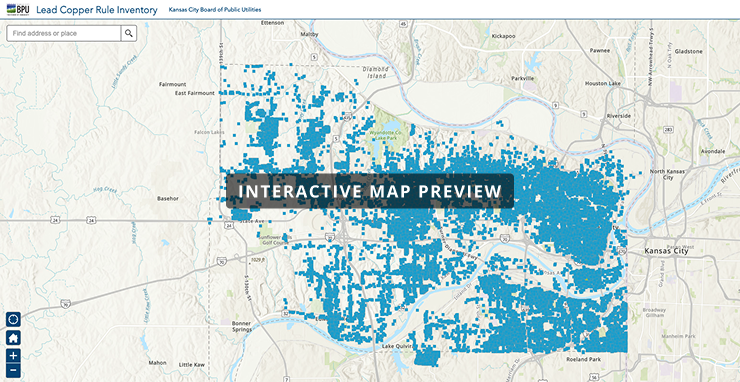Click the Find address or place field
The height and width of the screenshot is (382, 740).
pos(64,34)
